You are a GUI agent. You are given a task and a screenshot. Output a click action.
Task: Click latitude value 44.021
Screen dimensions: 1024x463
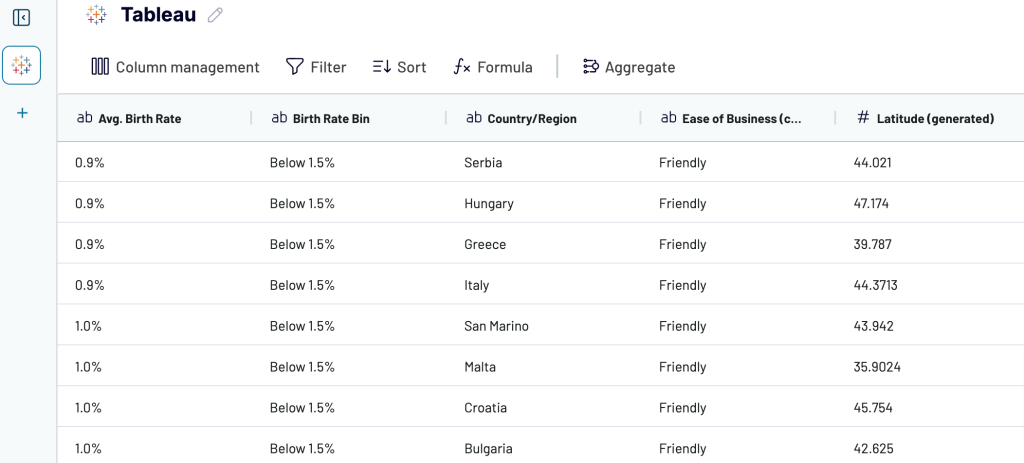point(872,163)
